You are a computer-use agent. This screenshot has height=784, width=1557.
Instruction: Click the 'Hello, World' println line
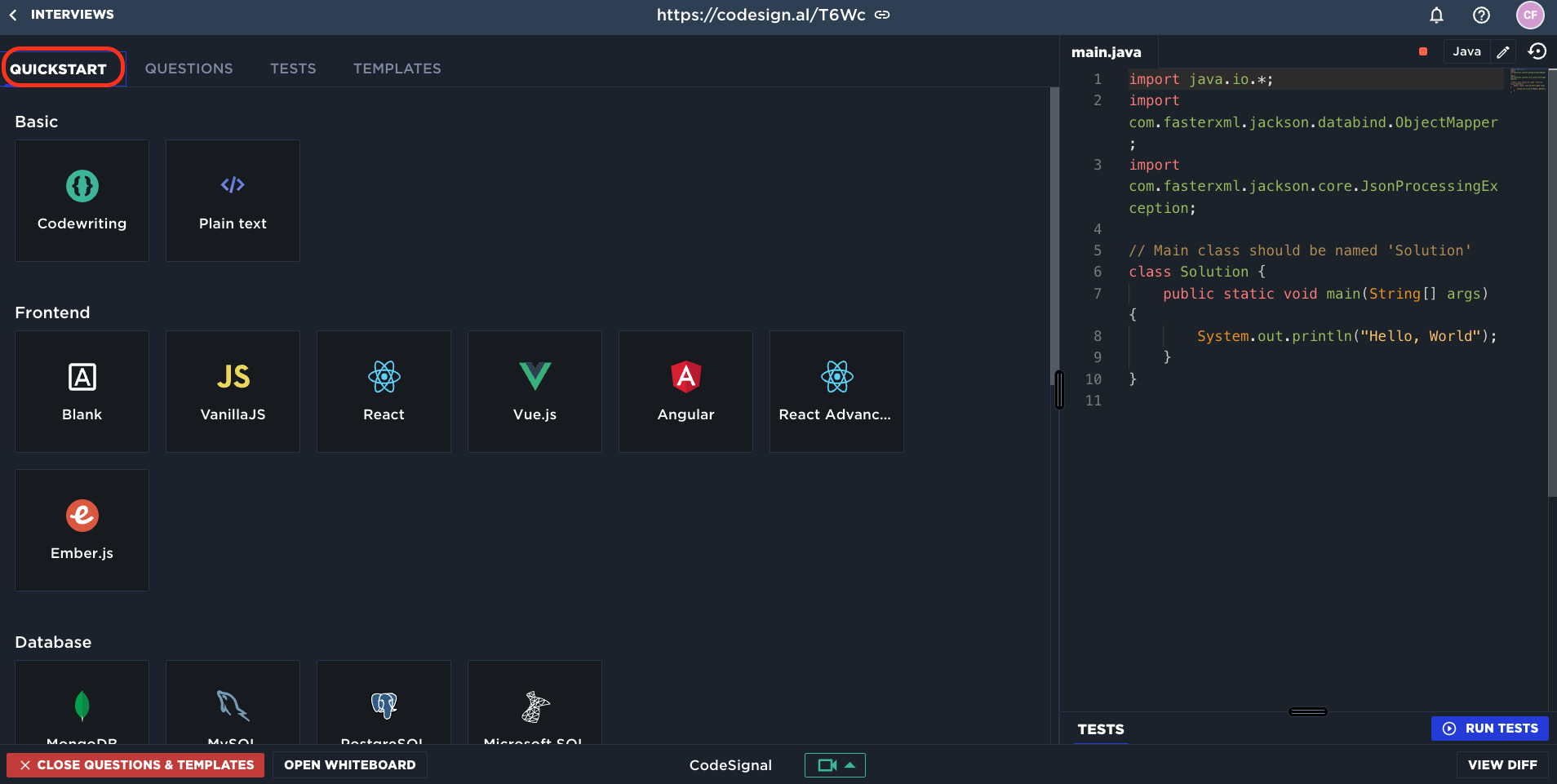[1346, 336]
